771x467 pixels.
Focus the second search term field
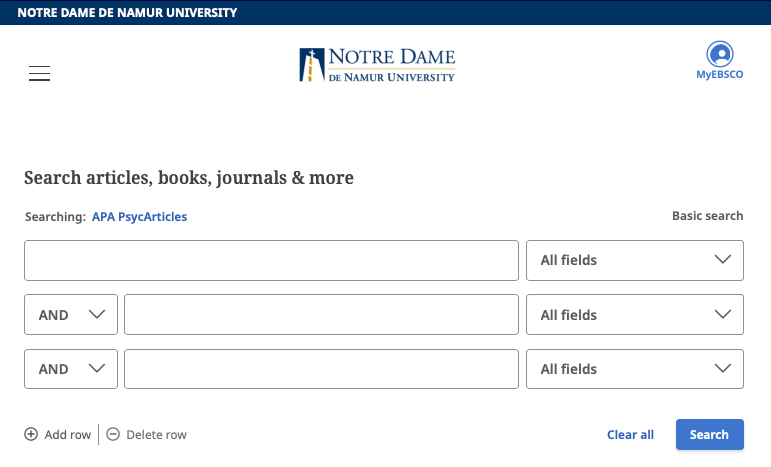pos(321,314)
